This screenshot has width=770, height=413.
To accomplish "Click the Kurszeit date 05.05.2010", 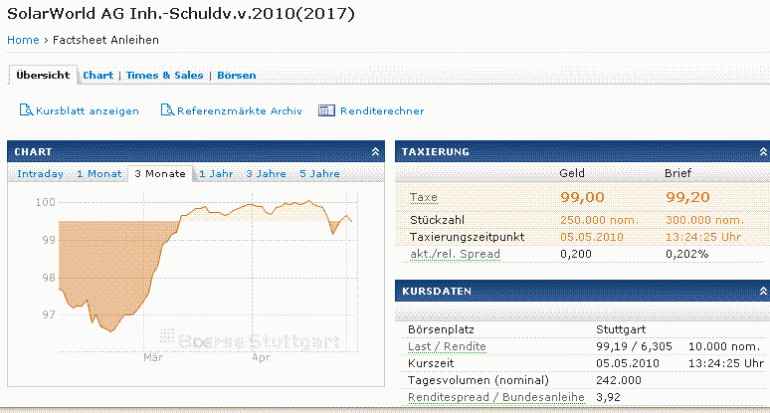I will 628,363.
